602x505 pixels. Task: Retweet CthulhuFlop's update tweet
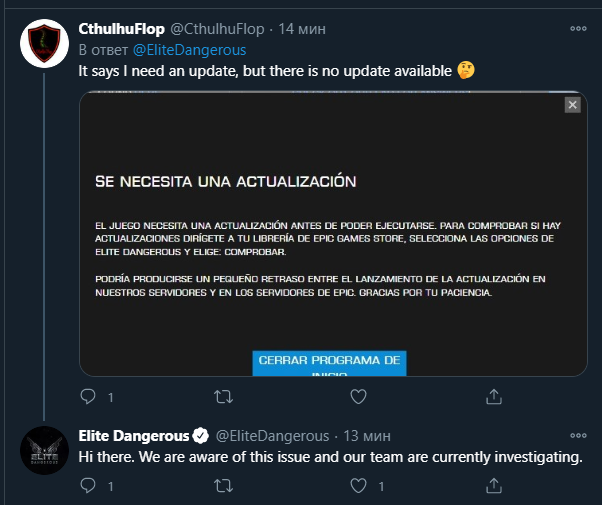point(223,397)
